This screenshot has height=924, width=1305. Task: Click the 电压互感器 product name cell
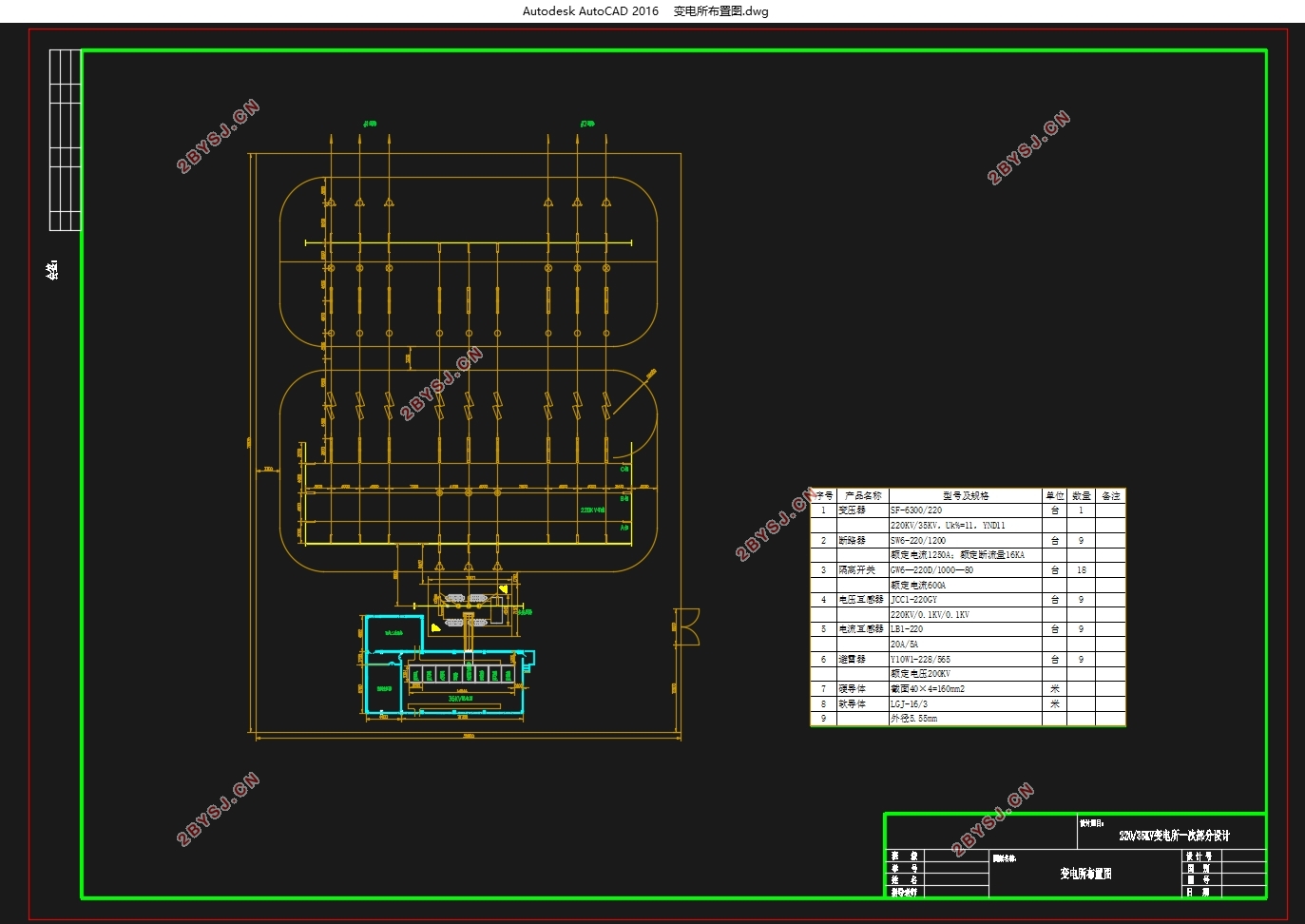[861, 600]
